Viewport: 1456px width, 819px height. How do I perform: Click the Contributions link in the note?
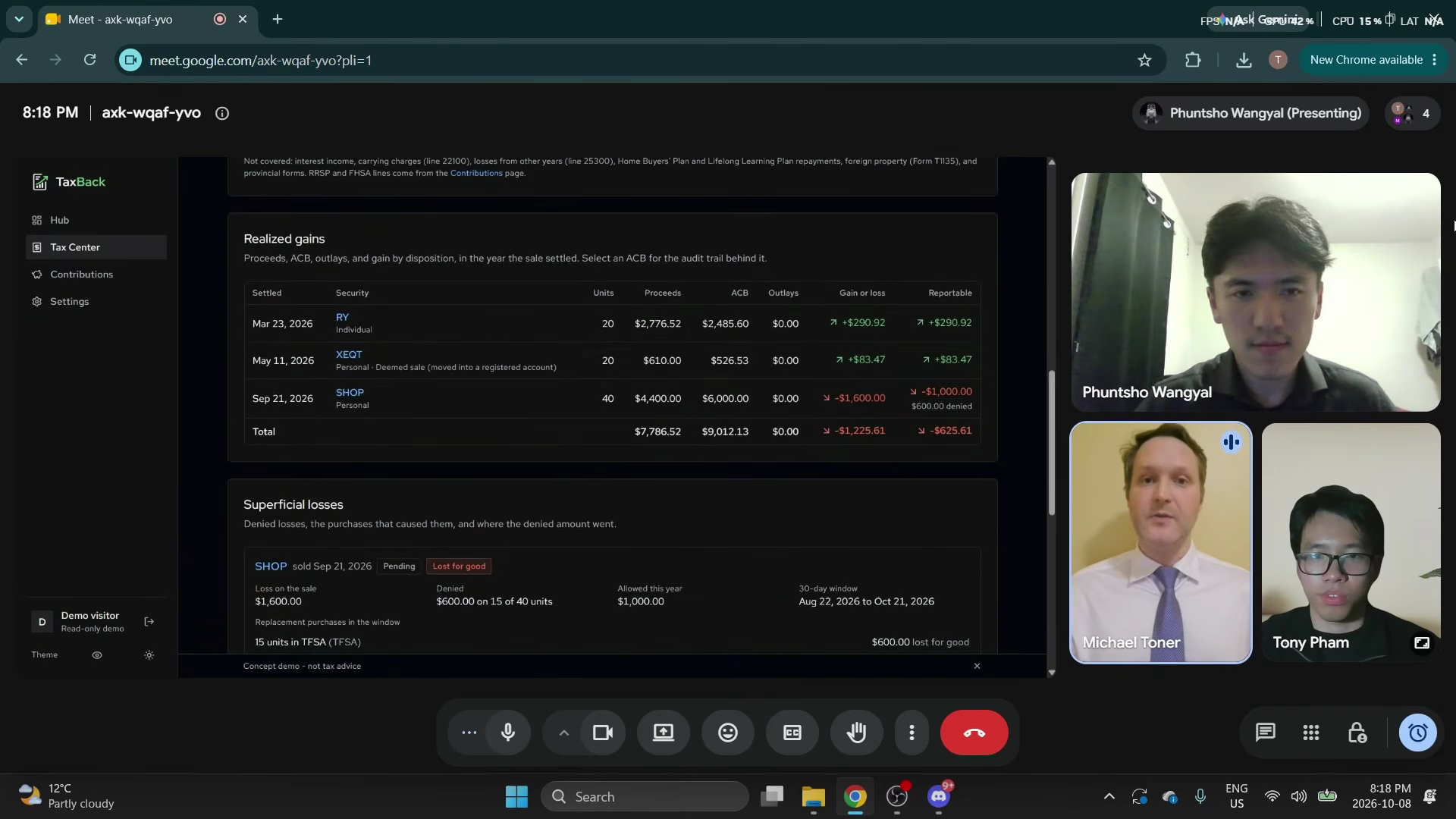pyautogui.click(x=476, y=173)
